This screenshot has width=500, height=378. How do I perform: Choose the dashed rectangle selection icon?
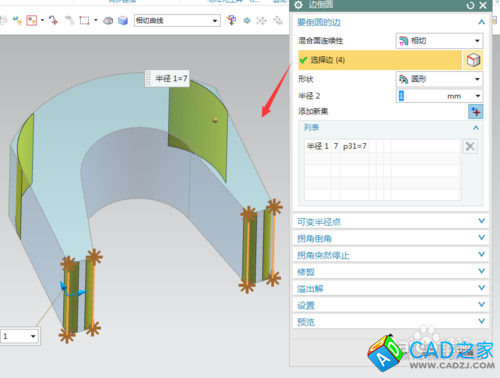click(x=84, y=21)
